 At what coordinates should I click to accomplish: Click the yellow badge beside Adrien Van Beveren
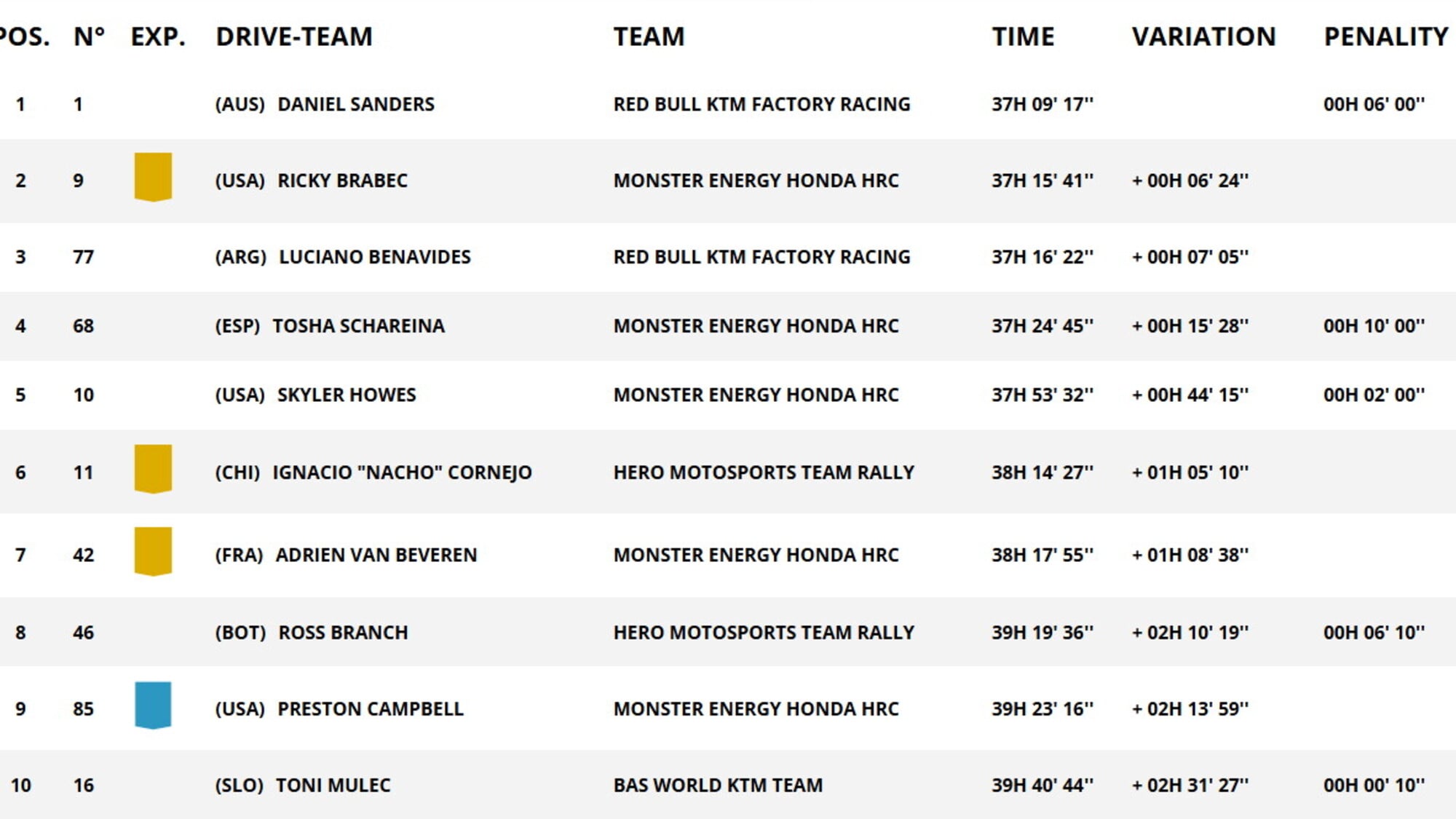point(153,551)
